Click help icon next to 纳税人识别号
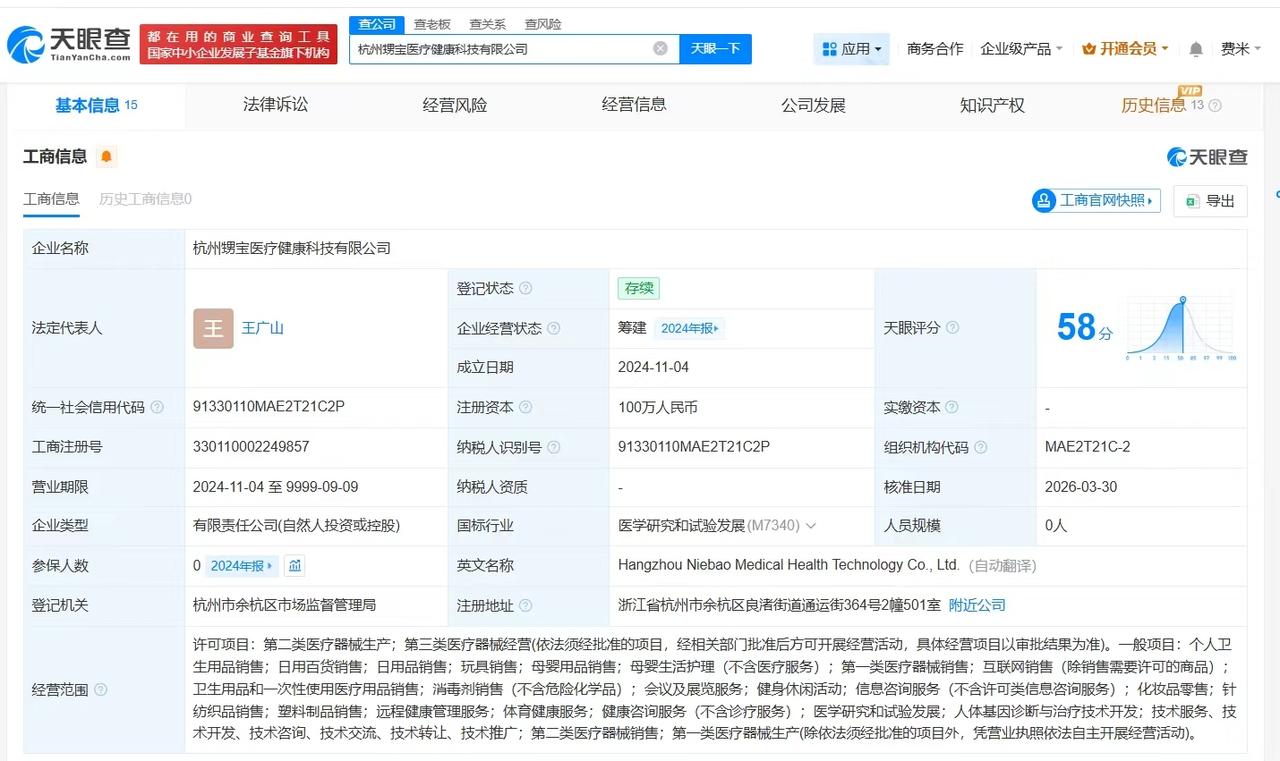 tap(554, 447)
